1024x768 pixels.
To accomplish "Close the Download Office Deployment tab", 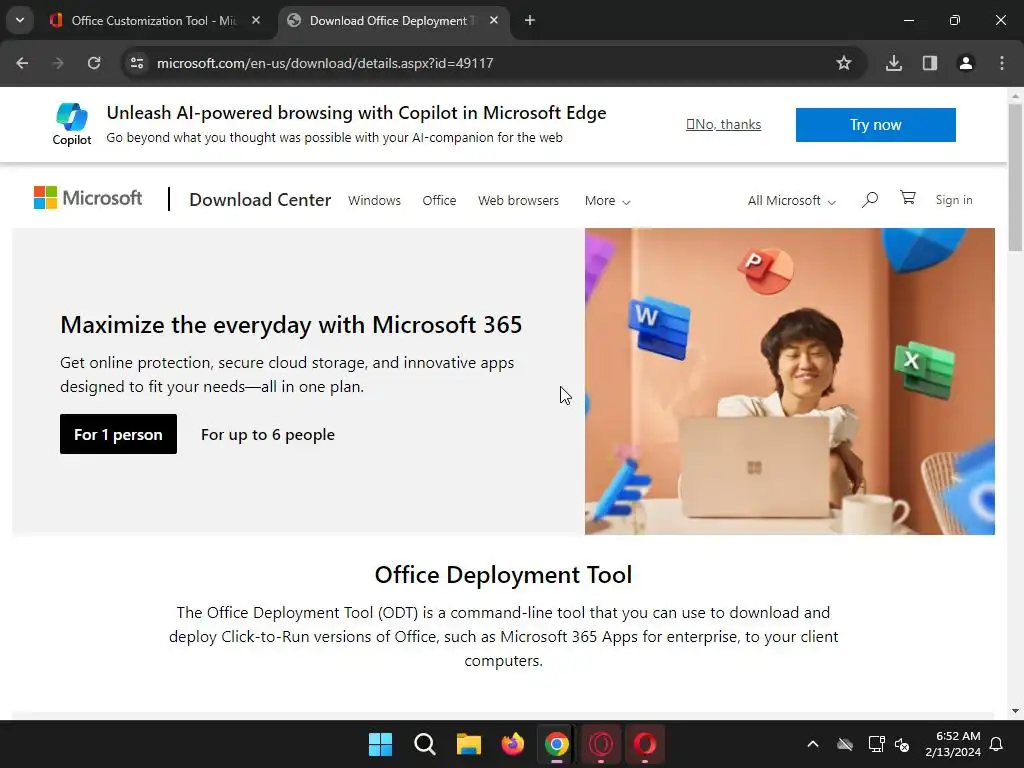I will tap(494, 20).
